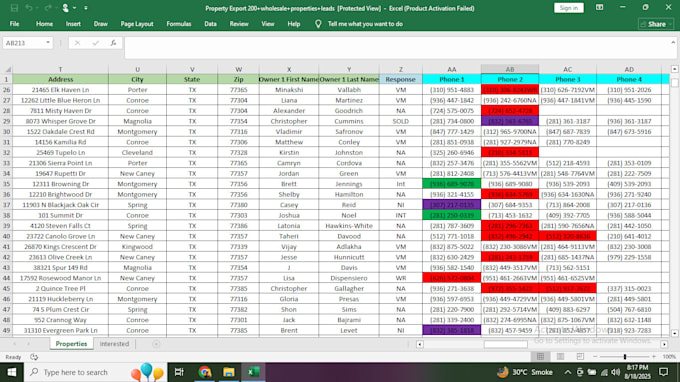Switch to the Home tab
The image size is (680, 382).
pyautogui.click(x=44, y=24)
